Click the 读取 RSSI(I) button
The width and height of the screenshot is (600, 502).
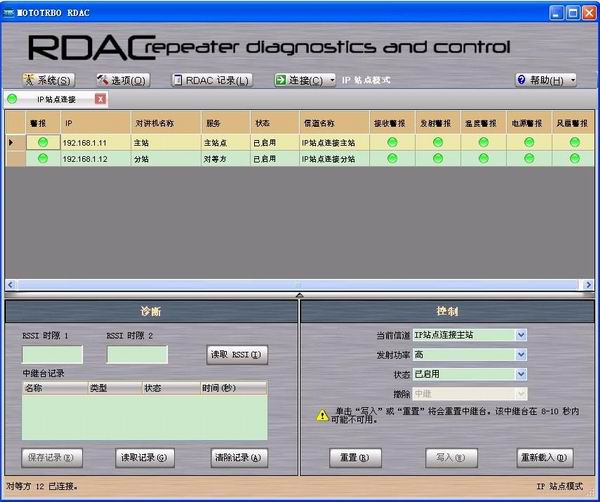point(237,354)
